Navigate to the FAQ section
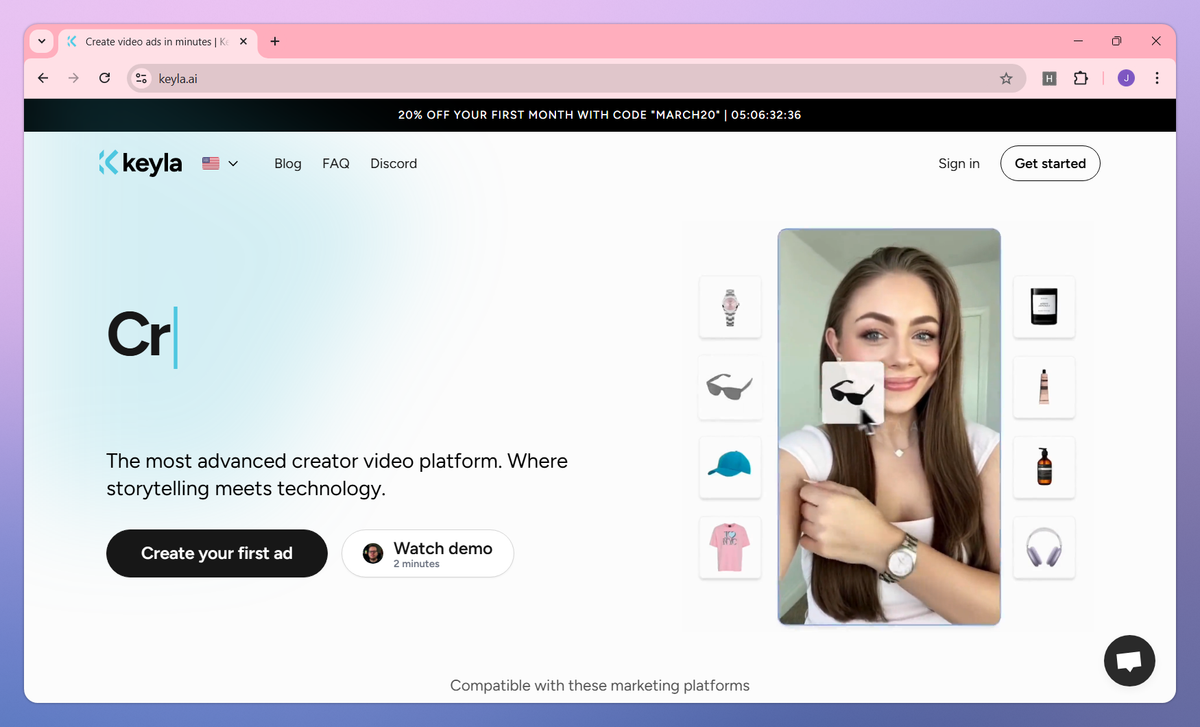Image resolution: width=1200 pixels, height=727 pixels. pyautogui.click(x=336, y=163)
